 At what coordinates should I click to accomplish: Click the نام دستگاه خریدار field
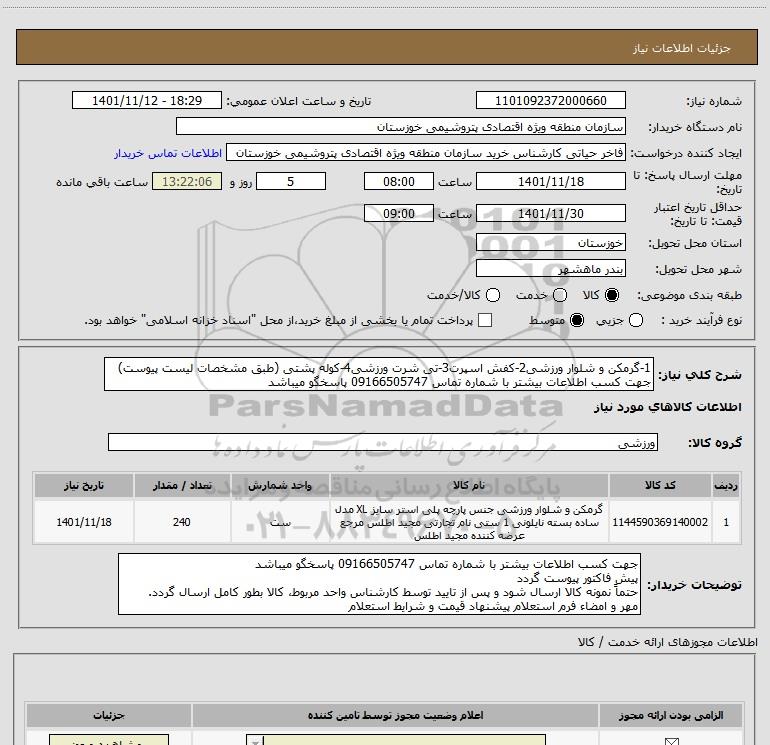tap(401, 126)
